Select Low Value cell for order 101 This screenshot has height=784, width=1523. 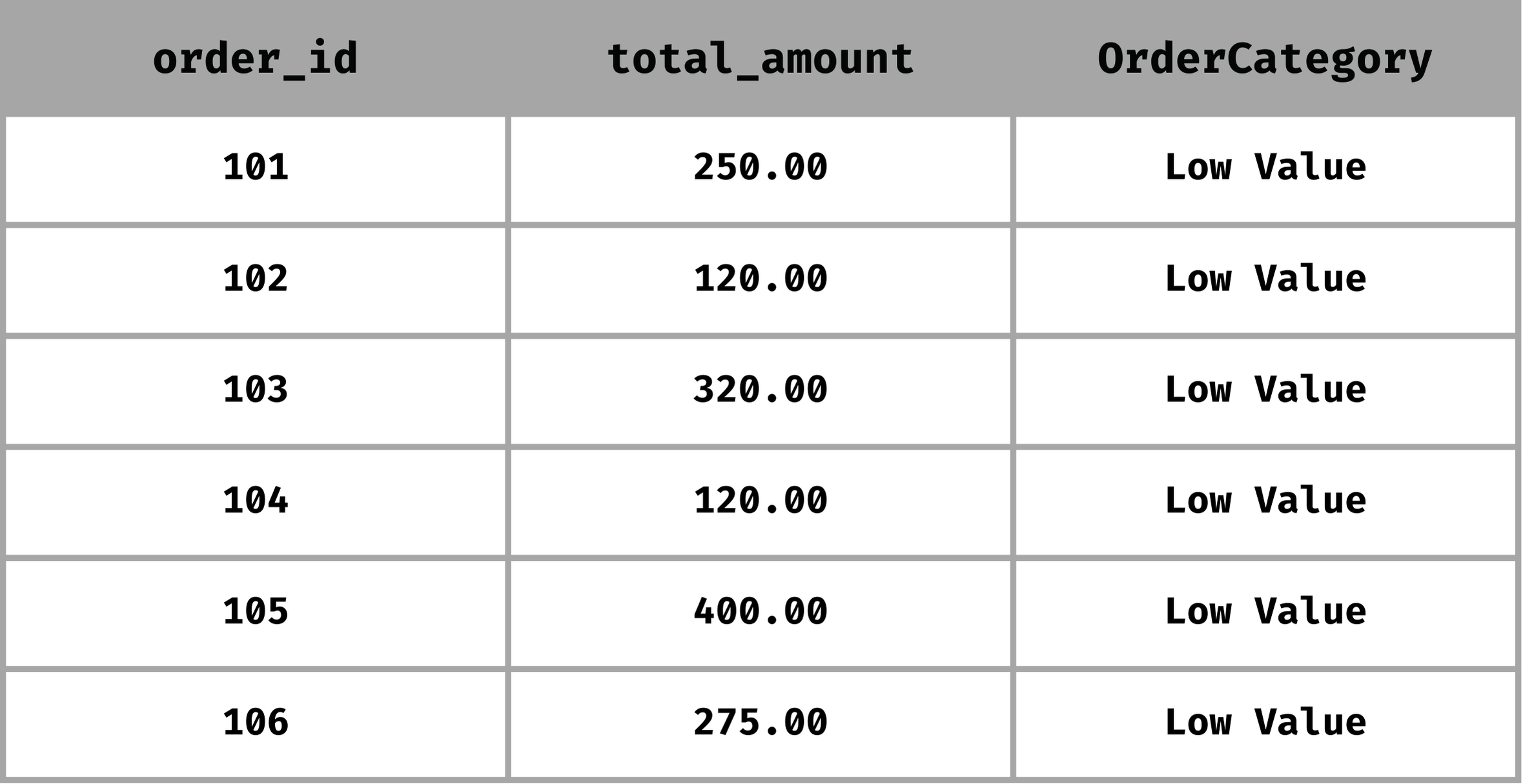pyautogui.click(x=1265, y=168)
